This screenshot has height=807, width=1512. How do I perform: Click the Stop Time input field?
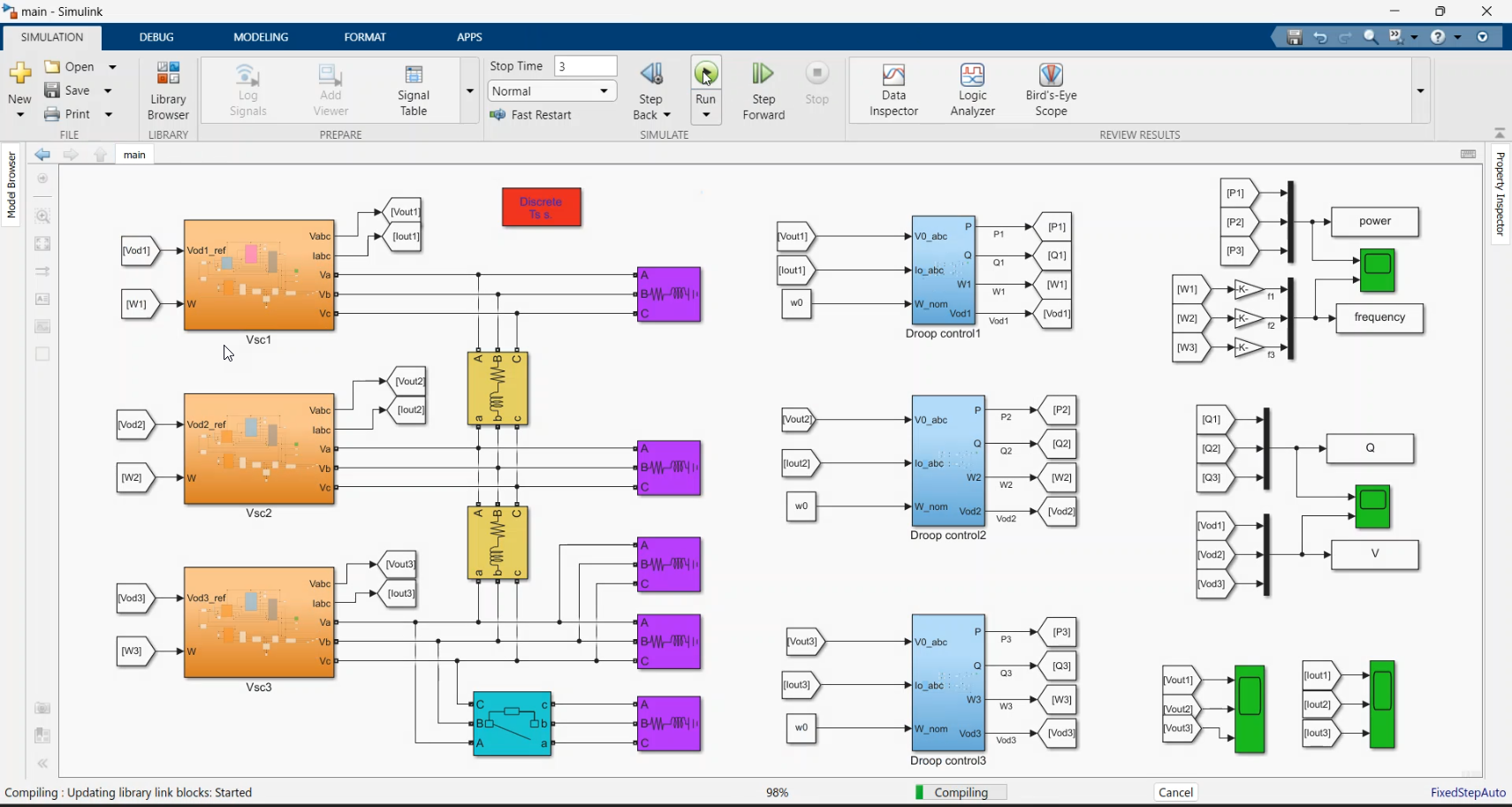(x=585, y=66)
